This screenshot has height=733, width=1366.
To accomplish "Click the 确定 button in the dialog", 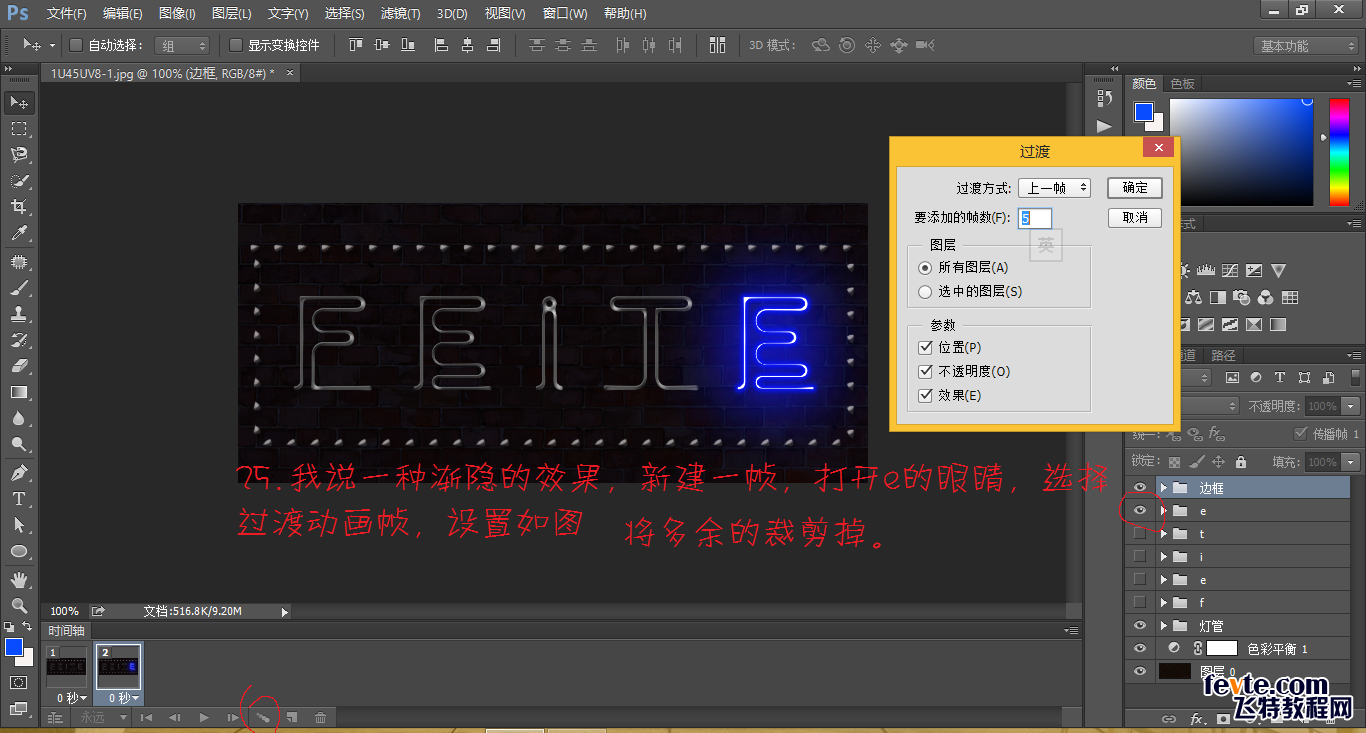I will coord(1134,187).
